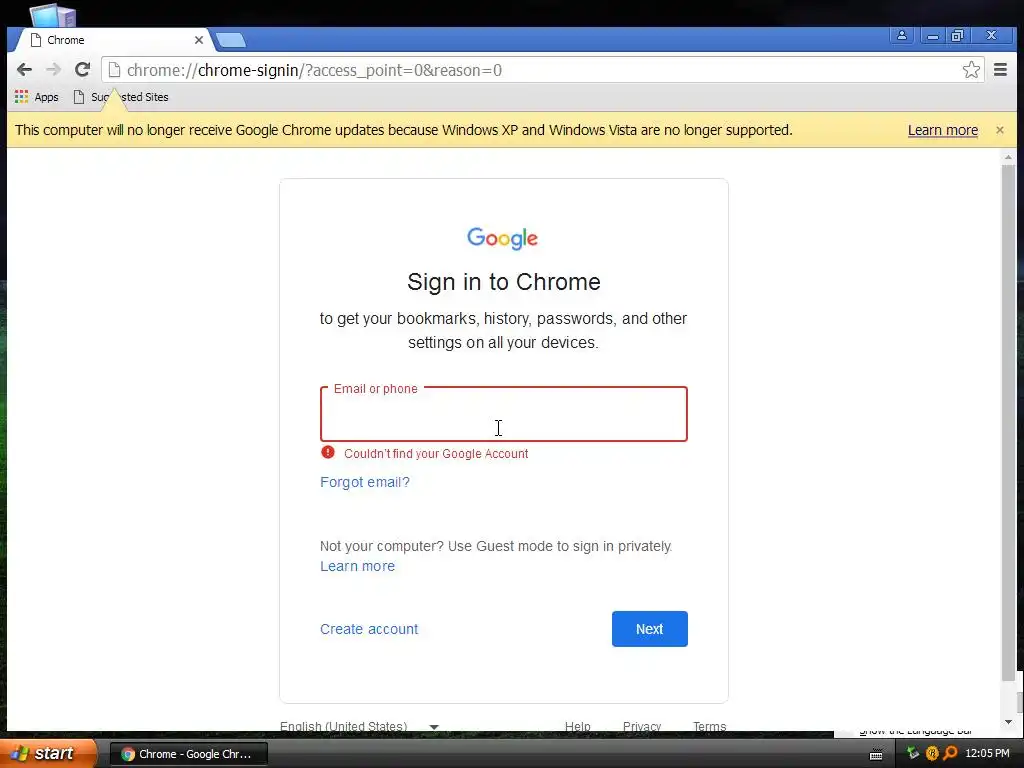Click the Forgot email? link
This screenshot has width=1024, height=768.
[x=364, y=482]
